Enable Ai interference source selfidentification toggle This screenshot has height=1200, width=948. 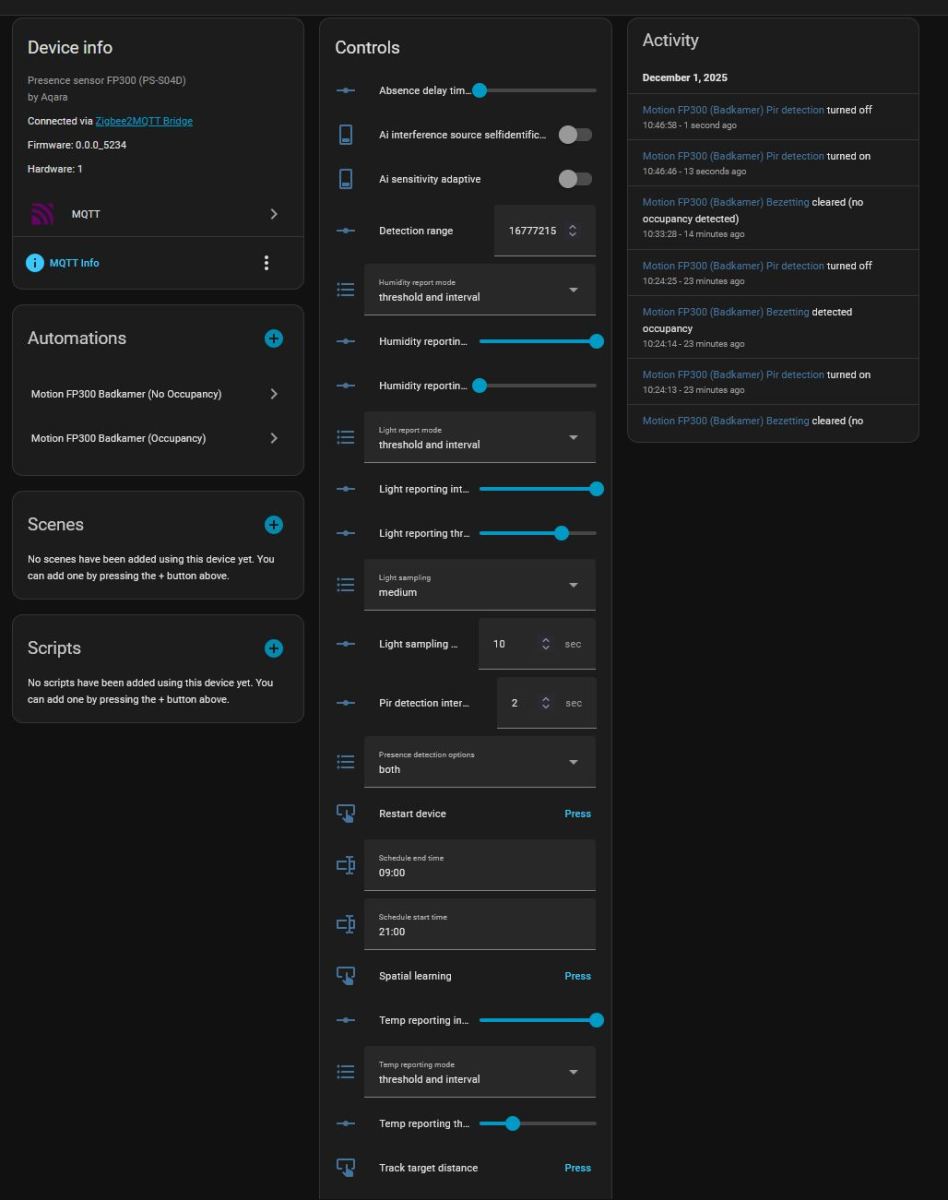(x=575, y=135)
